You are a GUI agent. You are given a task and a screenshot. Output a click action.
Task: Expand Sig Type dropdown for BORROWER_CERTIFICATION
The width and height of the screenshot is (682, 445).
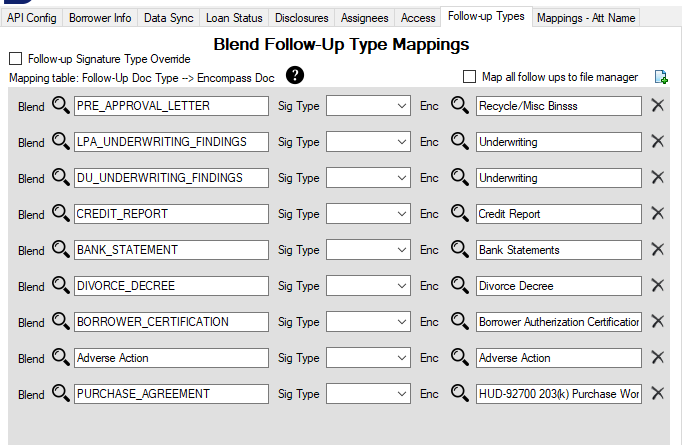coord(368,322)
